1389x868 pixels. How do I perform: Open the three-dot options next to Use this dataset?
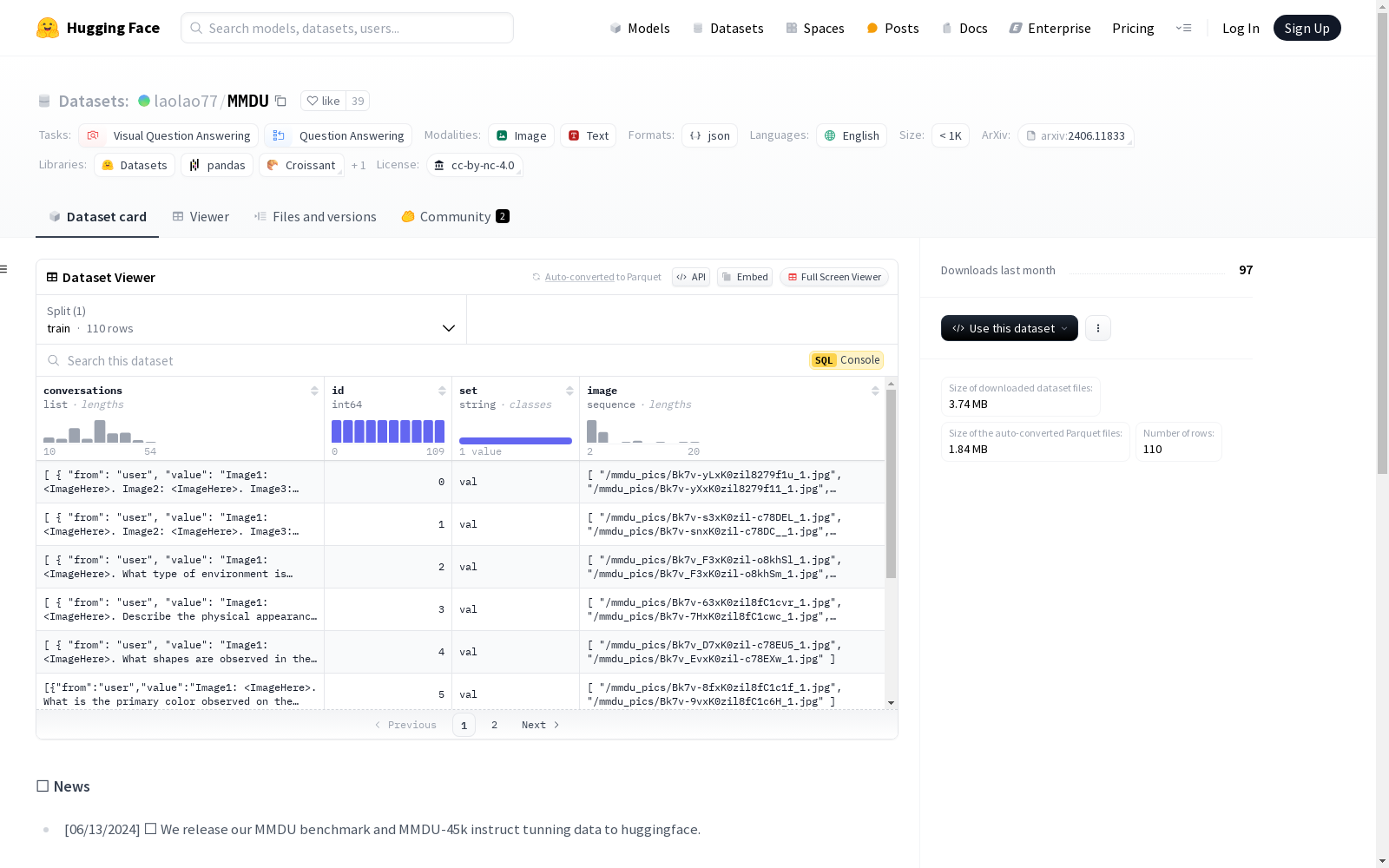(1098, 328)
